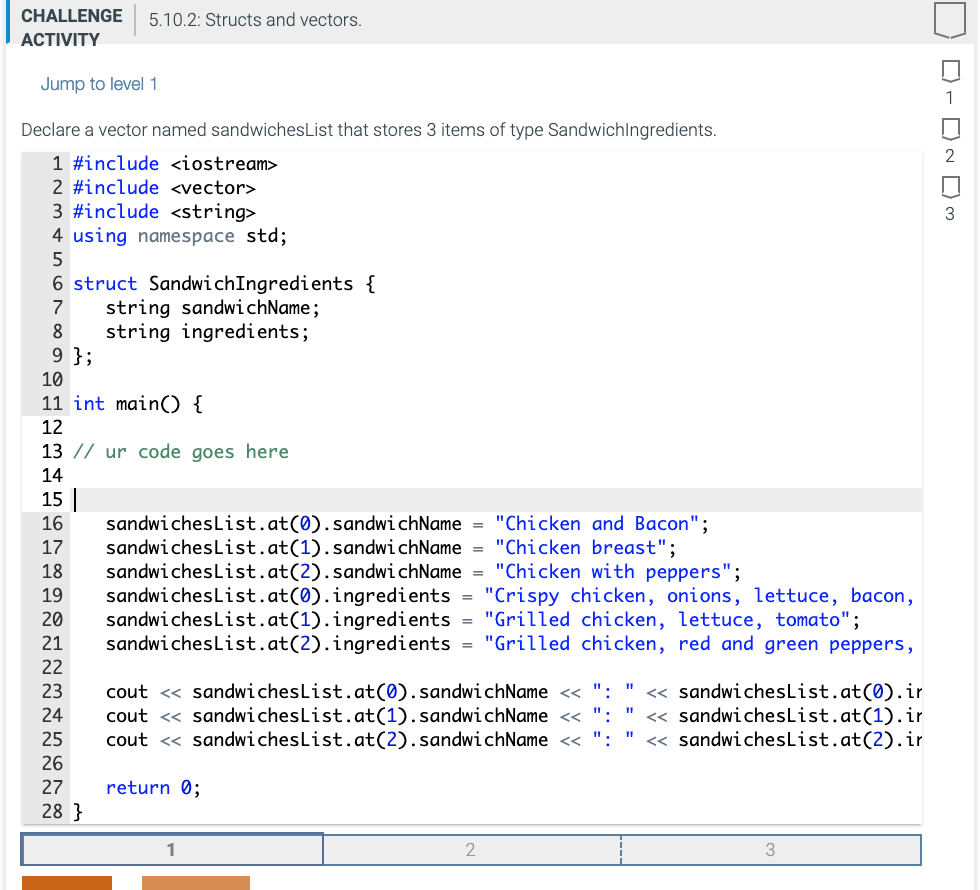The width and height of the screenshot is (980, 890).
Task: Click the string "Chicken and Bacon" on line 16
Action: pos(597,524)
